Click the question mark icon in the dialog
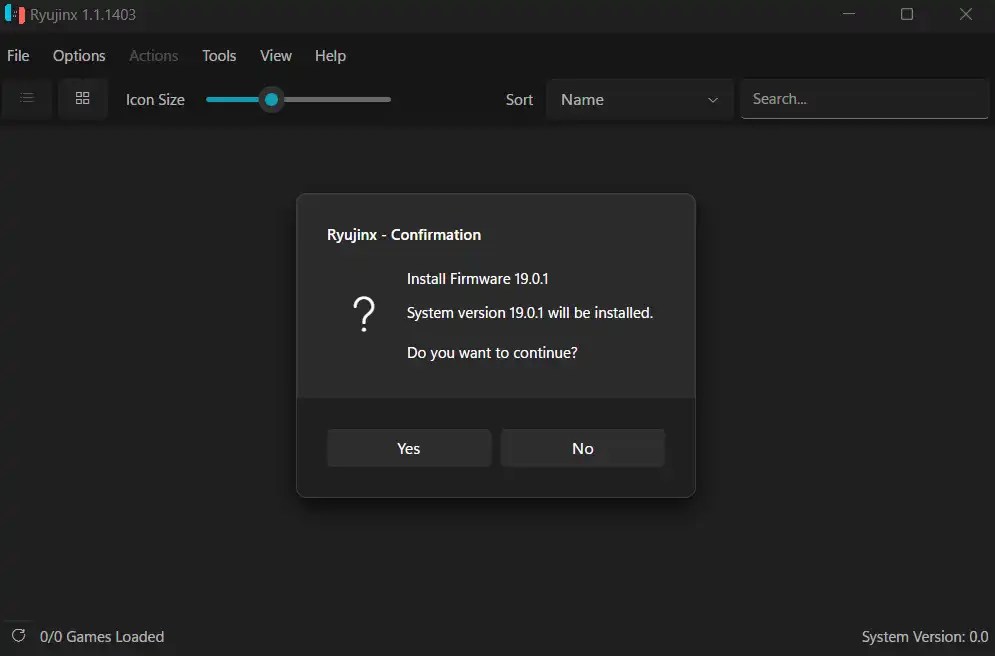Viewport: 995px width, 656px height. click(365, 313)
